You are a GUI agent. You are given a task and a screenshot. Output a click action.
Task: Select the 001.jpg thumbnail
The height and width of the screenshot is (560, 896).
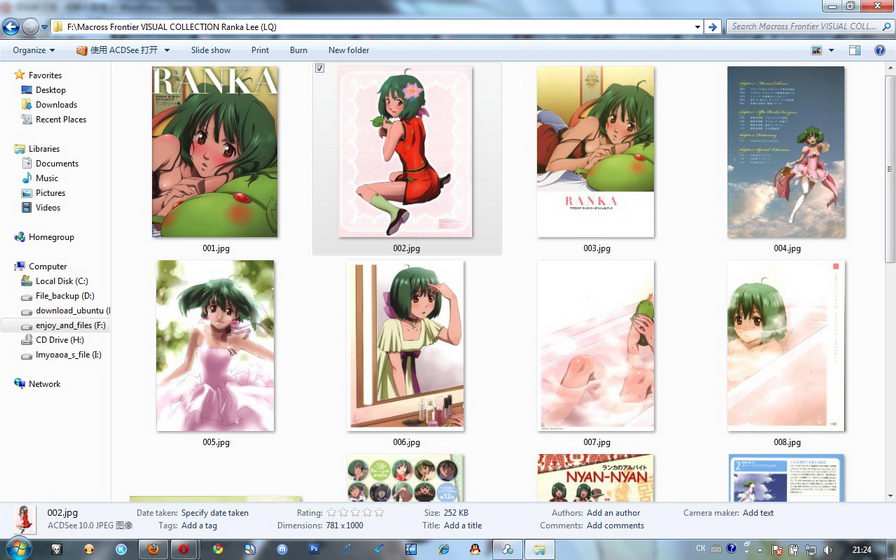[x=215, y=151]
